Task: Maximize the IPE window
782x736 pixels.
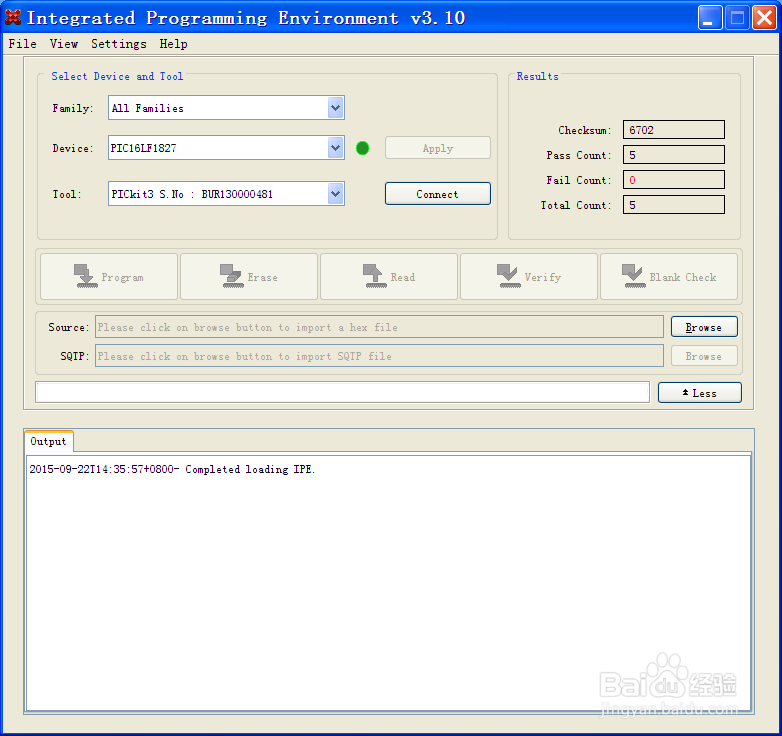Action: [x=737, y=18]
